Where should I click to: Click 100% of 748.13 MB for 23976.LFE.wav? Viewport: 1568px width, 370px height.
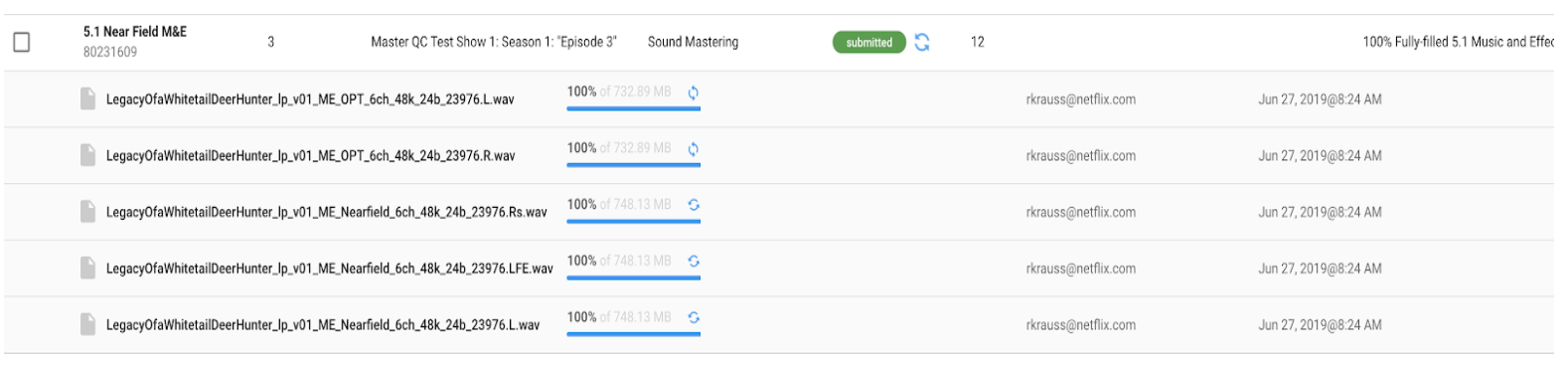tap(619, 261)
